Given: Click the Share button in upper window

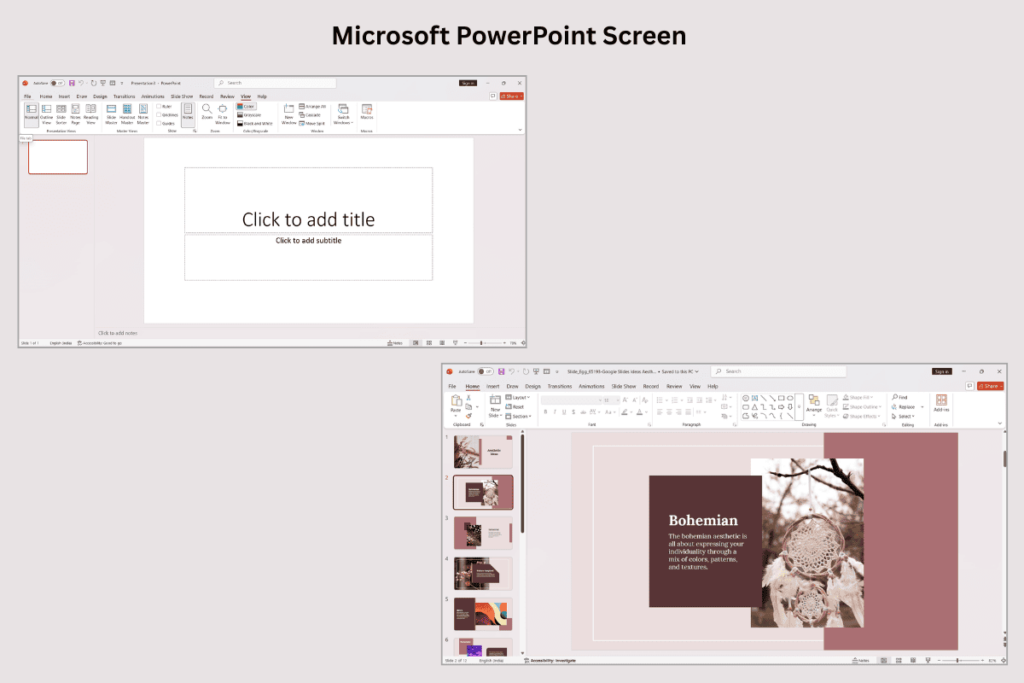Looking at the screenshot, I should click(x=512, y=96).
